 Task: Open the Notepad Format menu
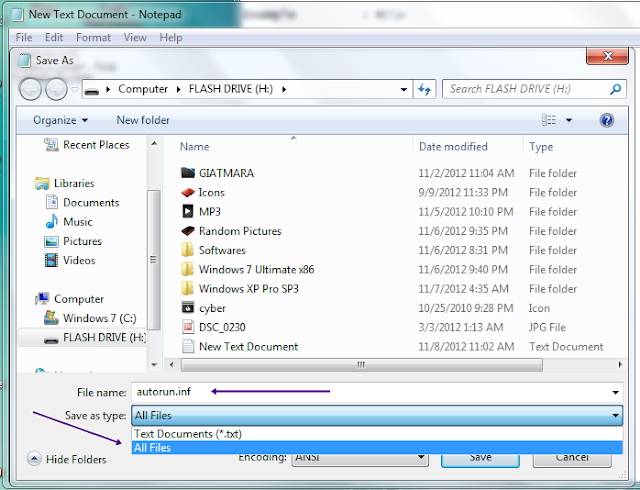[x=93, y=38]
